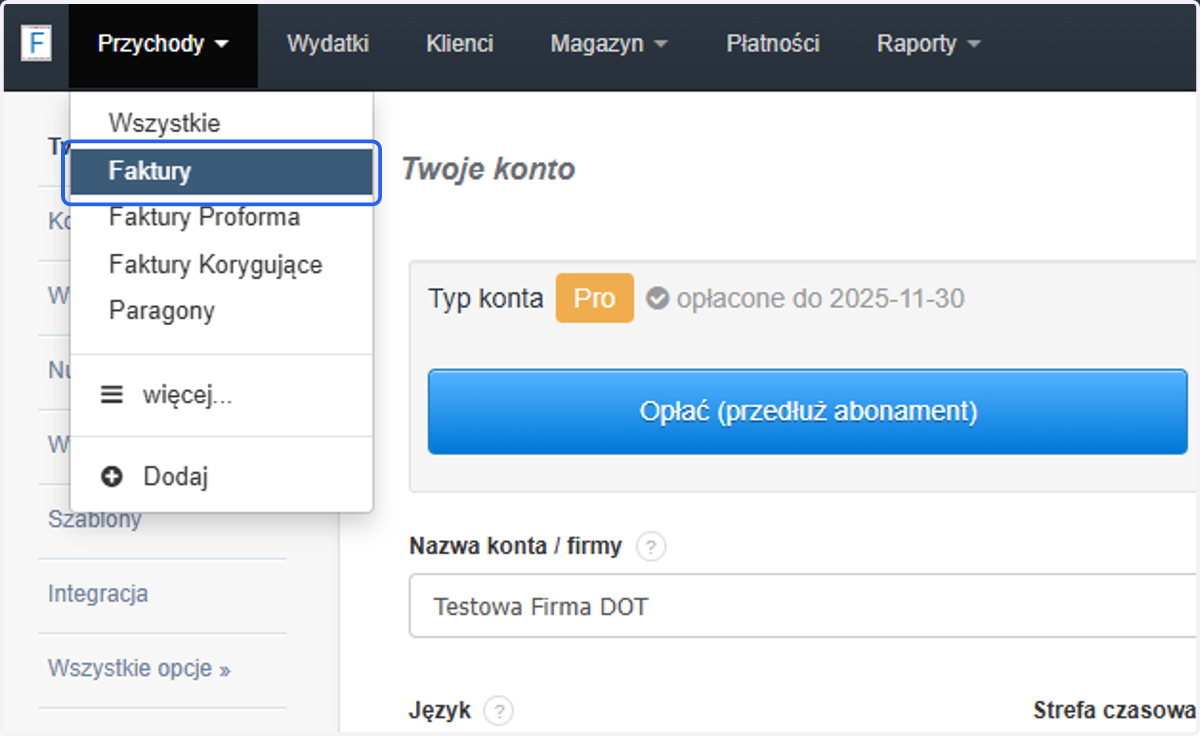Open Płatności from the top bar

point(773,44)
